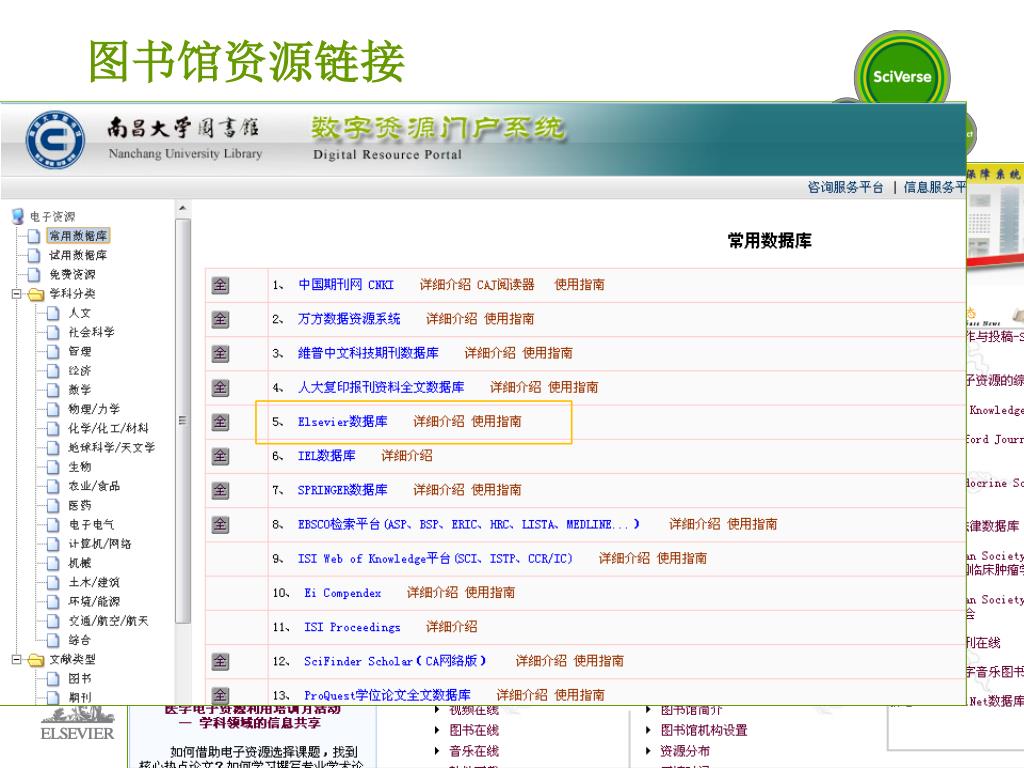The width and height of the screenshot is (1024, 768).
Task: Choose 生物 in the subject tree
Action: pos(80,467)
